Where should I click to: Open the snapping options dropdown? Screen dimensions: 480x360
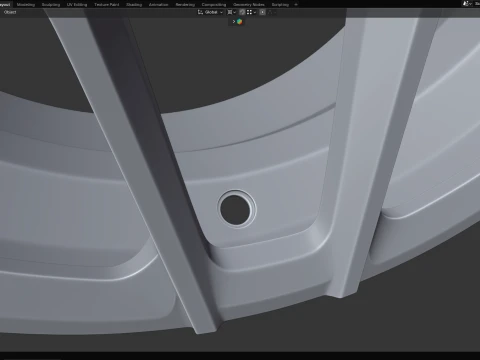coord(251,12)
